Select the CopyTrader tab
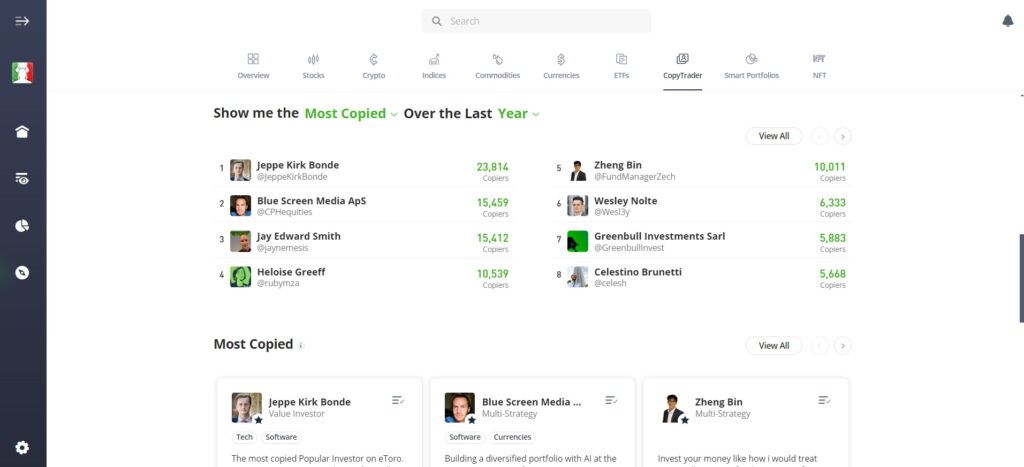1024x467 pixels. click(682, 67)
